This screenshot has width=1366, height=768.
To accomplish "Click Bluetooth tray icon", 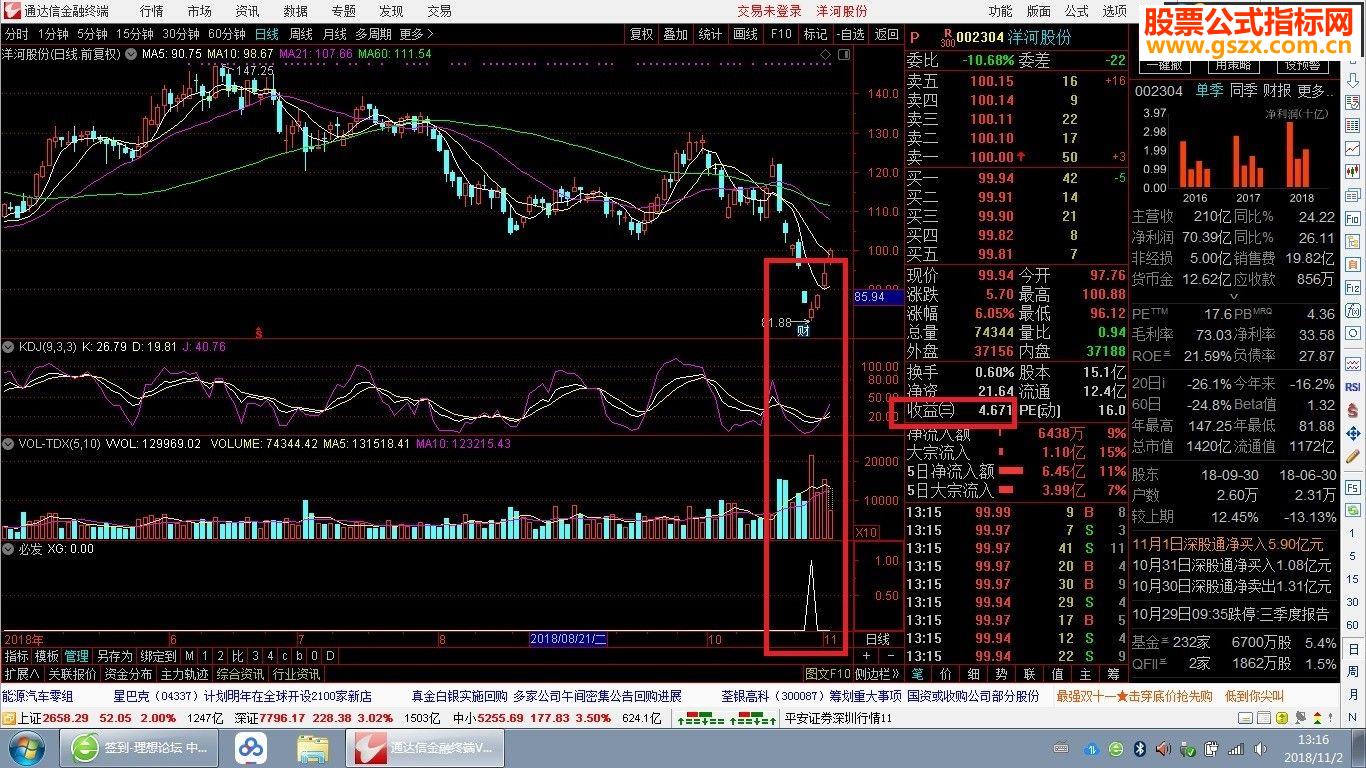I will pos(1140,747).
